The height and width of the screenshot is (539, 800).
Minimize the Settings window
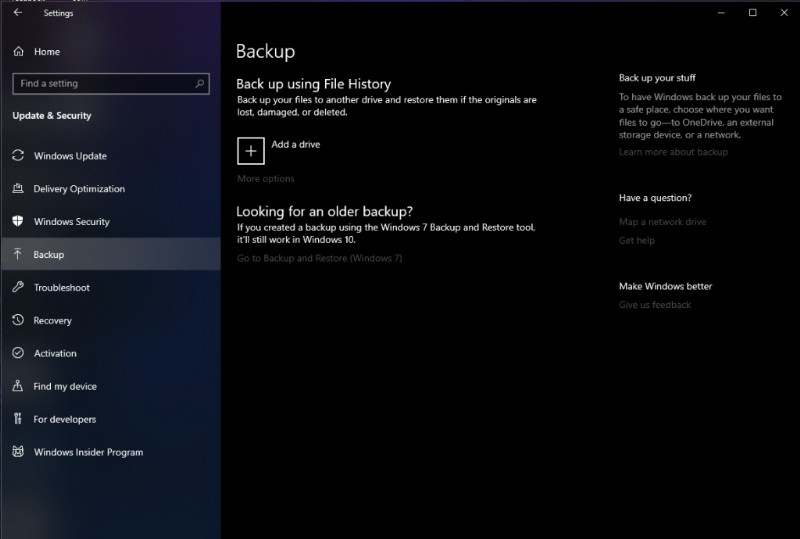(x=721, y=13)
